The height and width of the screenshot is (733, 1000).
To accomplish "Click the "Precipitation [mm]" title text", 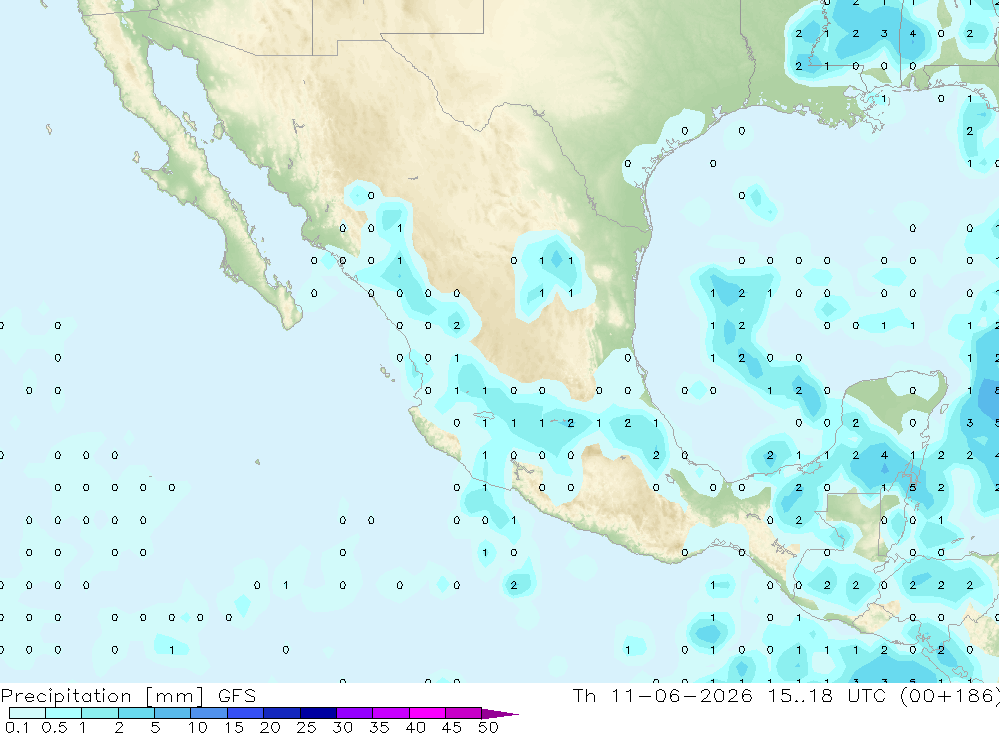I will (x=102, y=696).
